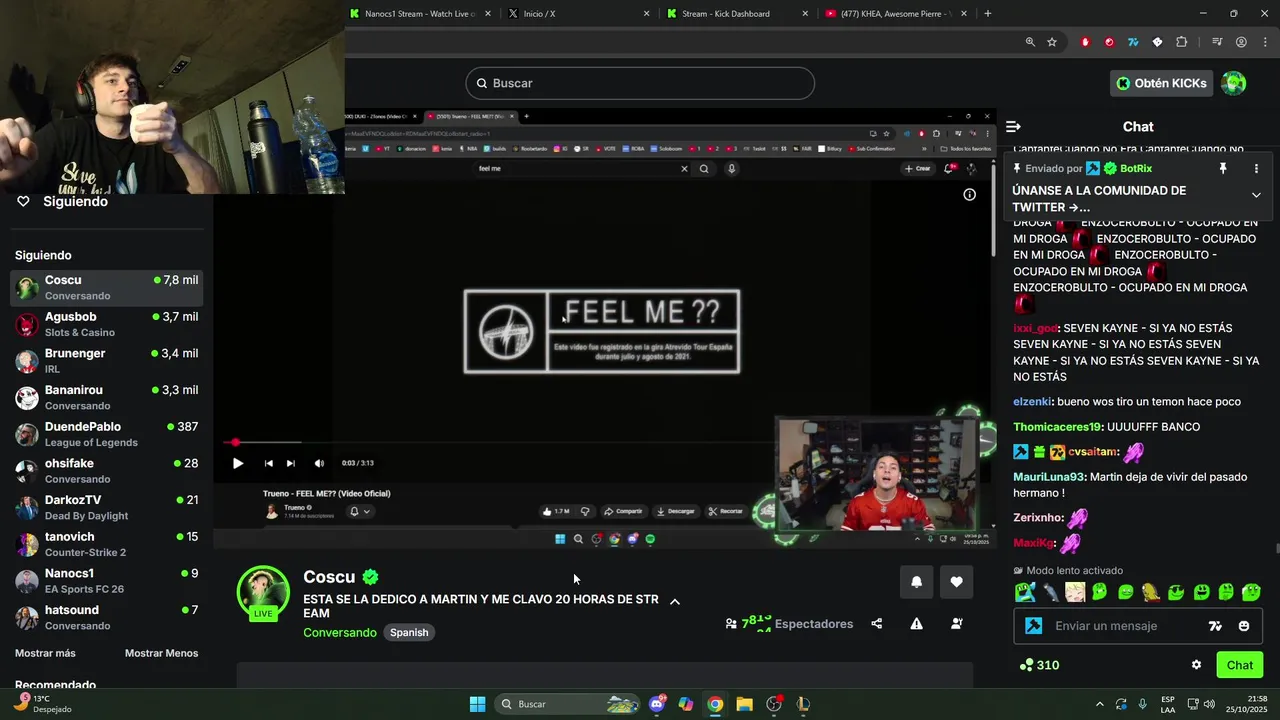
Task: Click the Buscar search box on Kick
Action: (640, 83)
